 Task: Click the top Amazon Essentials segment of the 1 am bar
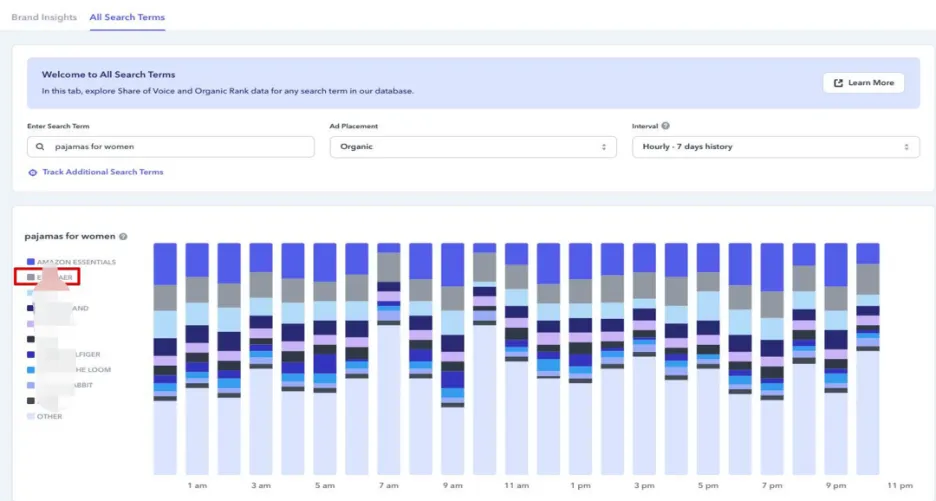point(197,260)
